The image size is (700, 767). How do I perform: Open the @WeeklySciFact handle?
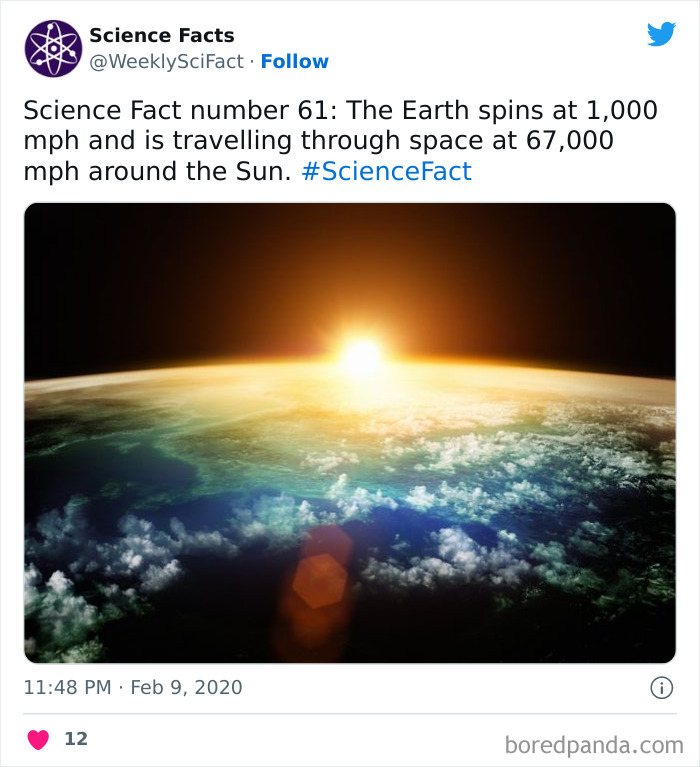click(167, 62)
